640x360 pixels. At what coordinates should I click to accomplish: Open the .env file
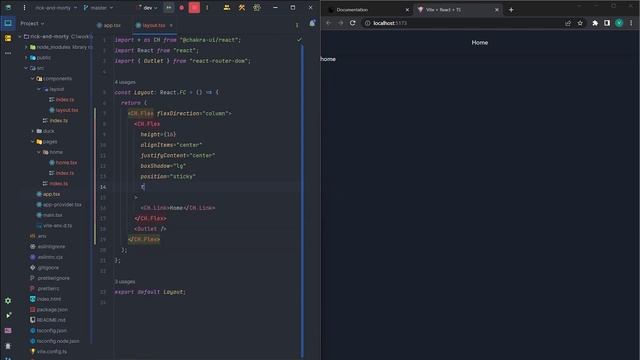[38, 236]
